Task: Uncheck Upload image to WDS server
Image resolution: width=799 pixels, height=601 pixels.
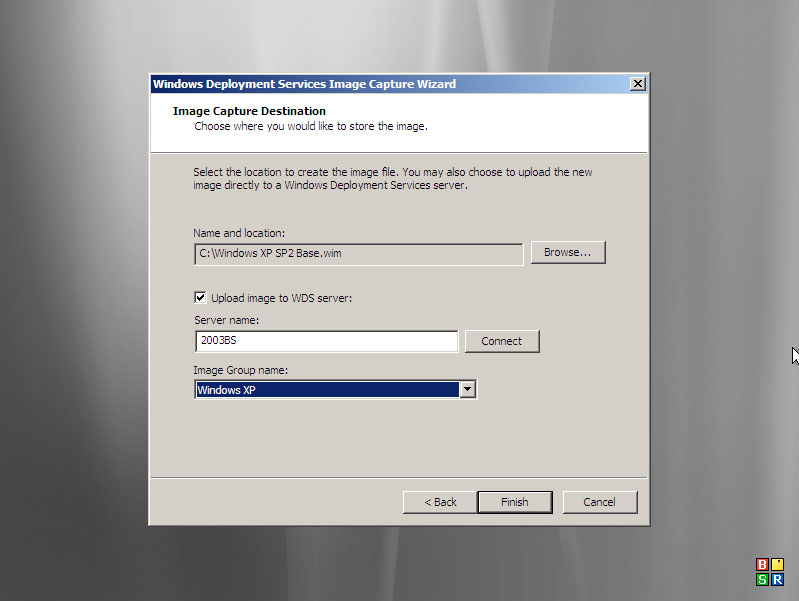Action: pos(200,298)
